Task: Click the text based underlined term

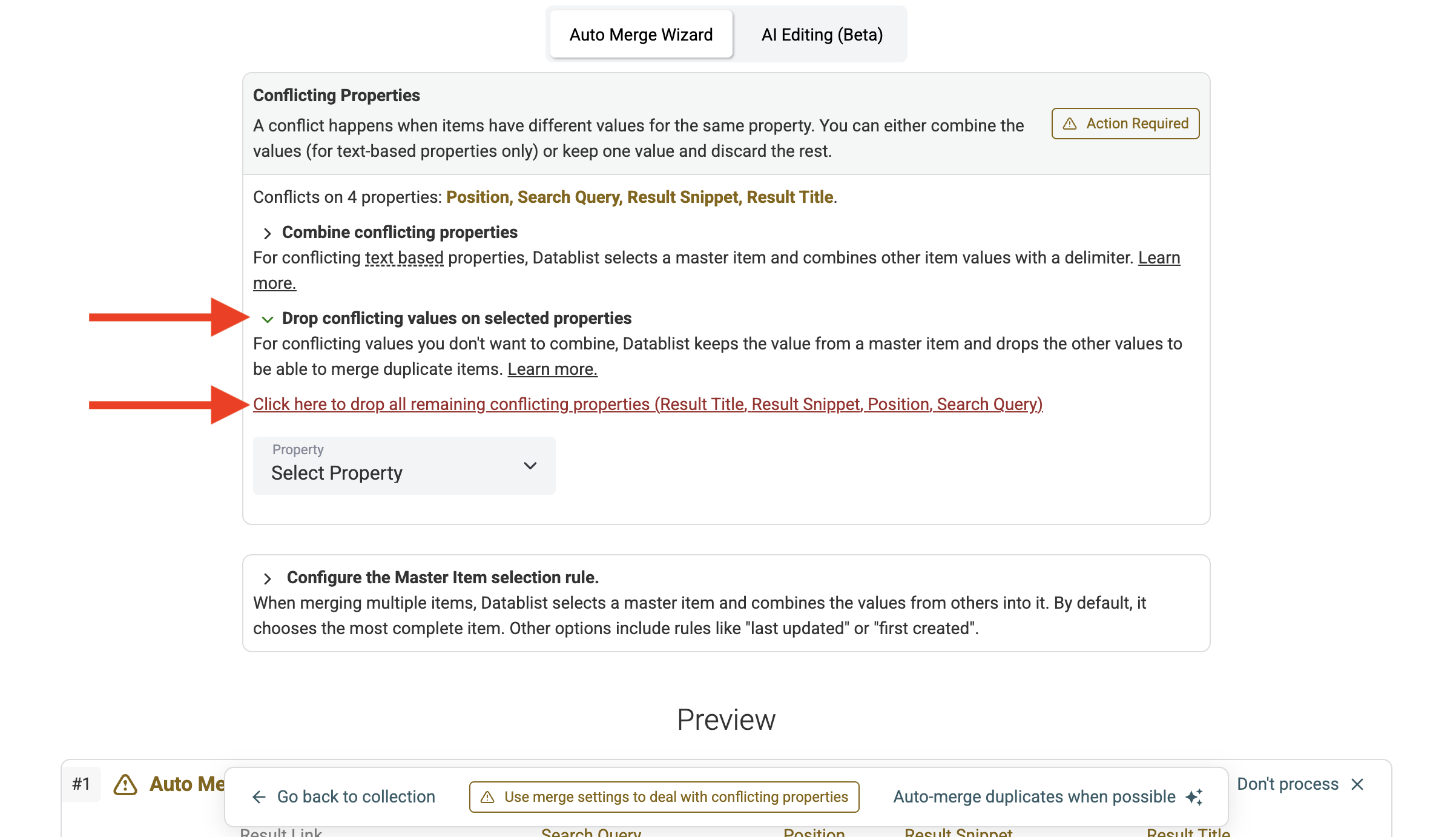Action: click(404, 257)
